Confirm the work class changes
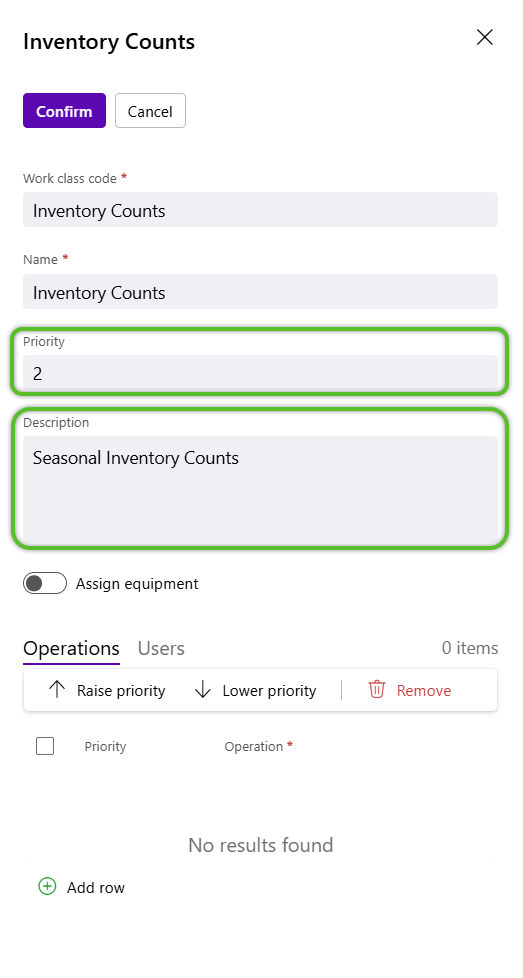The image size is (523, 978). pyautogui.click(x=64, y=111)
